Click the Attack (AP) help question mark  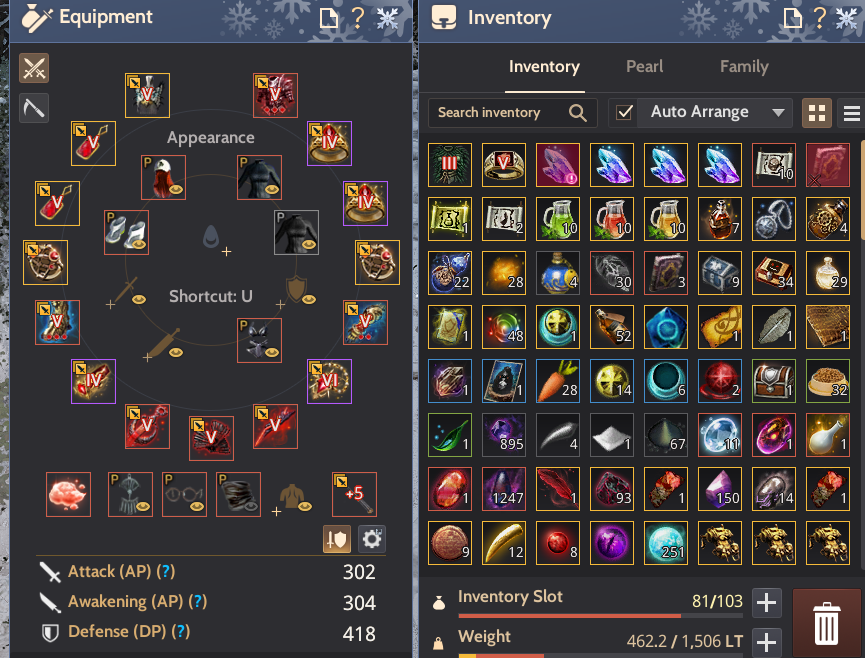165,571
